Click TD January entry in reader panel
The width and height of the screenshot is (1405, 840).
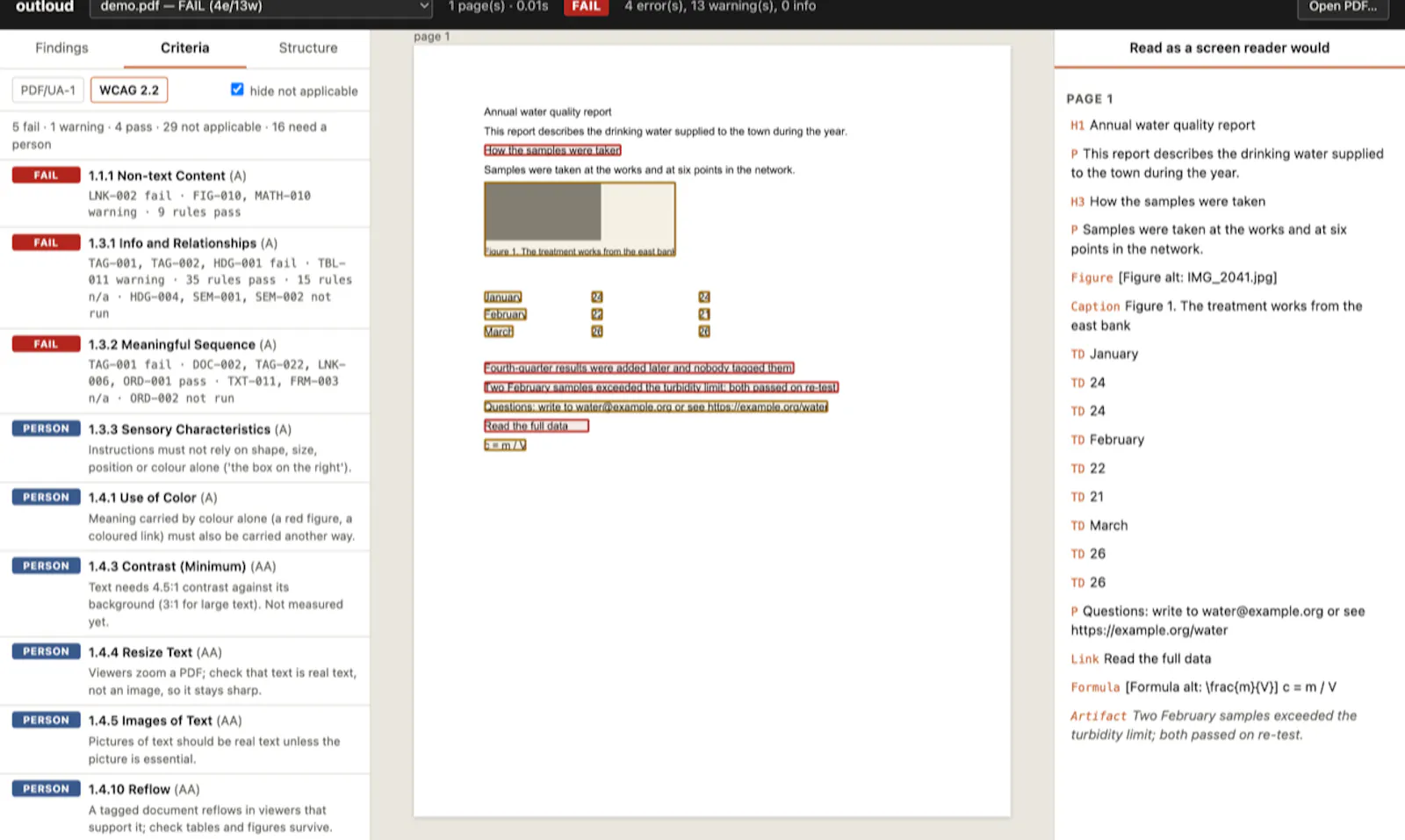click(1105, 354)
